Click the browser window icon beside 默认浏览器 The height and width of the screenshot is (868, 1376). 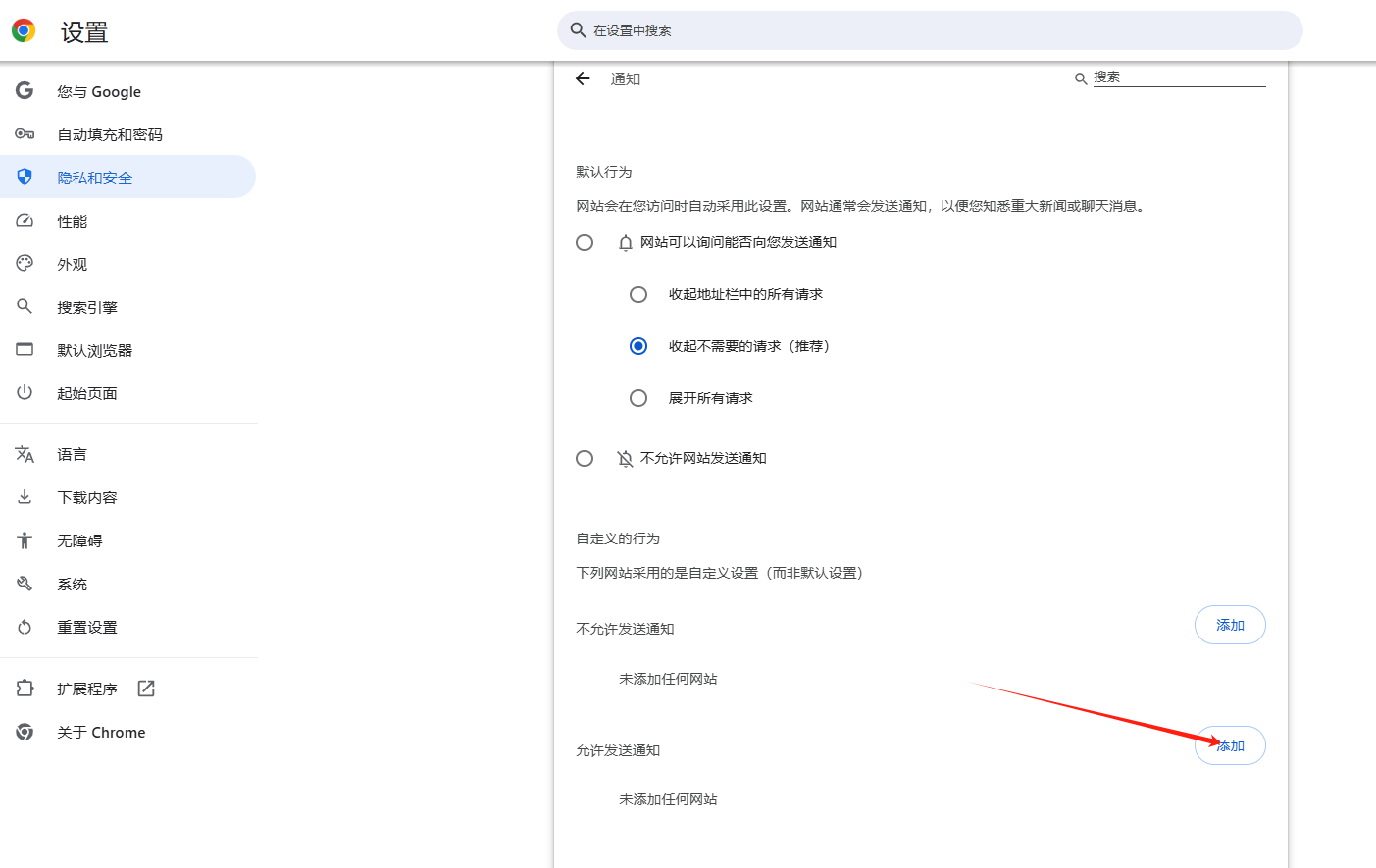(25, 349)
